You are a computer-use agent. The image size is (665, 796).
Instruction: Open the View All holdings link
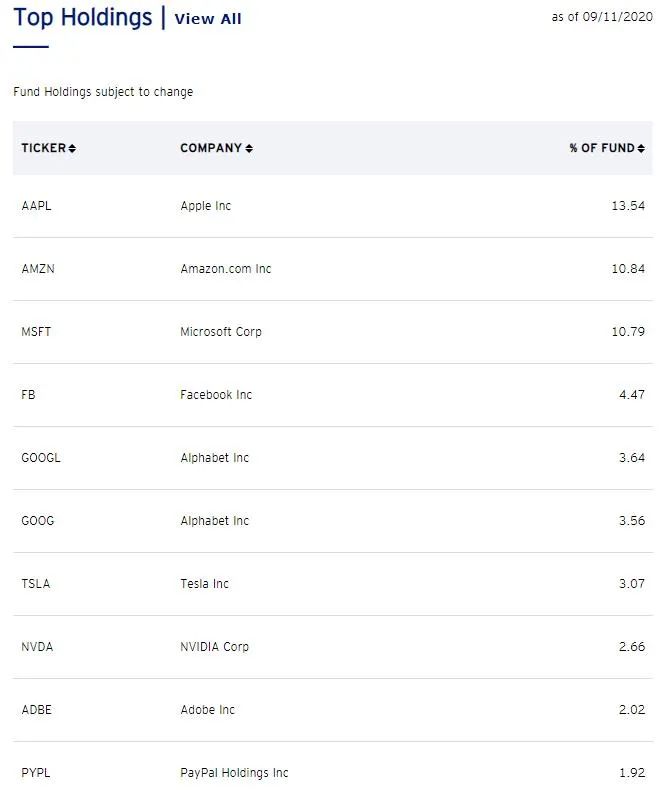208,19
